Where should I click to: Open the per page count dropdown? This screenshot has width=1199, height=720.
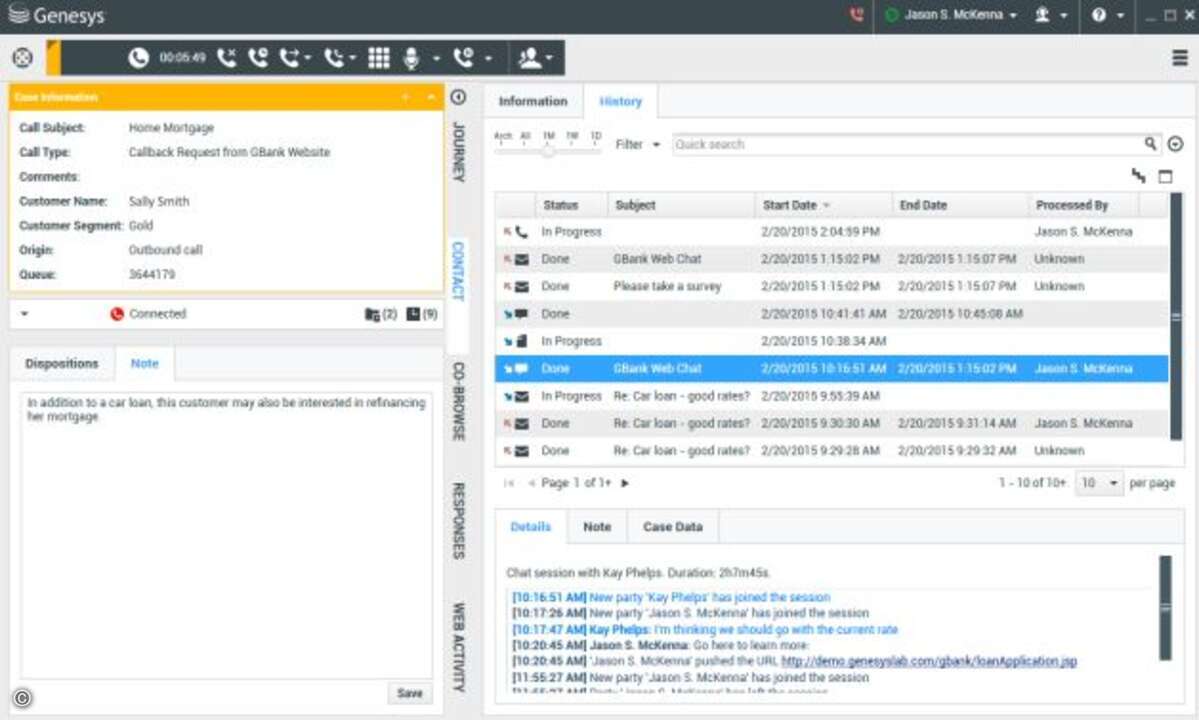[x=1099, y=483]
